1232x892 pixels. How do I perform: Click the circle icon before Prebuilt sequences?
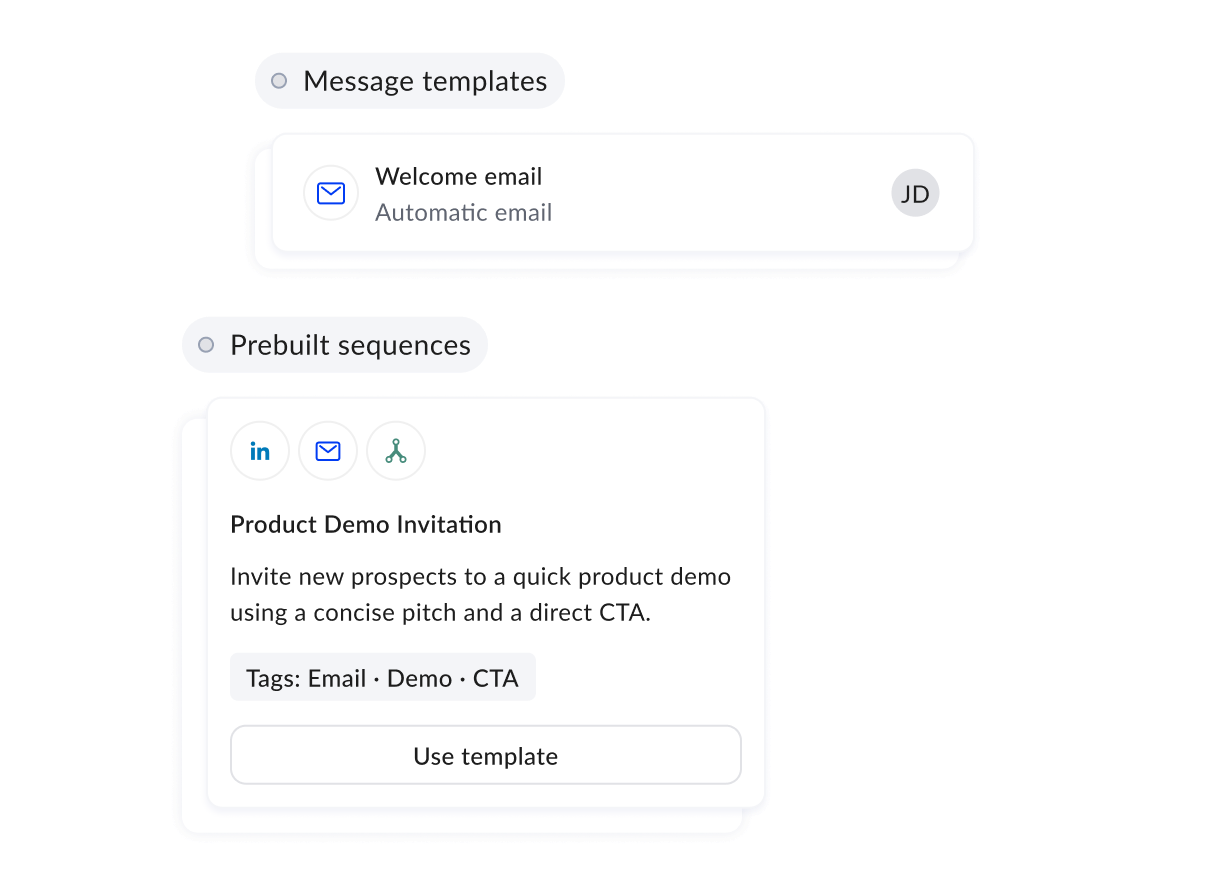click(205, 344)
